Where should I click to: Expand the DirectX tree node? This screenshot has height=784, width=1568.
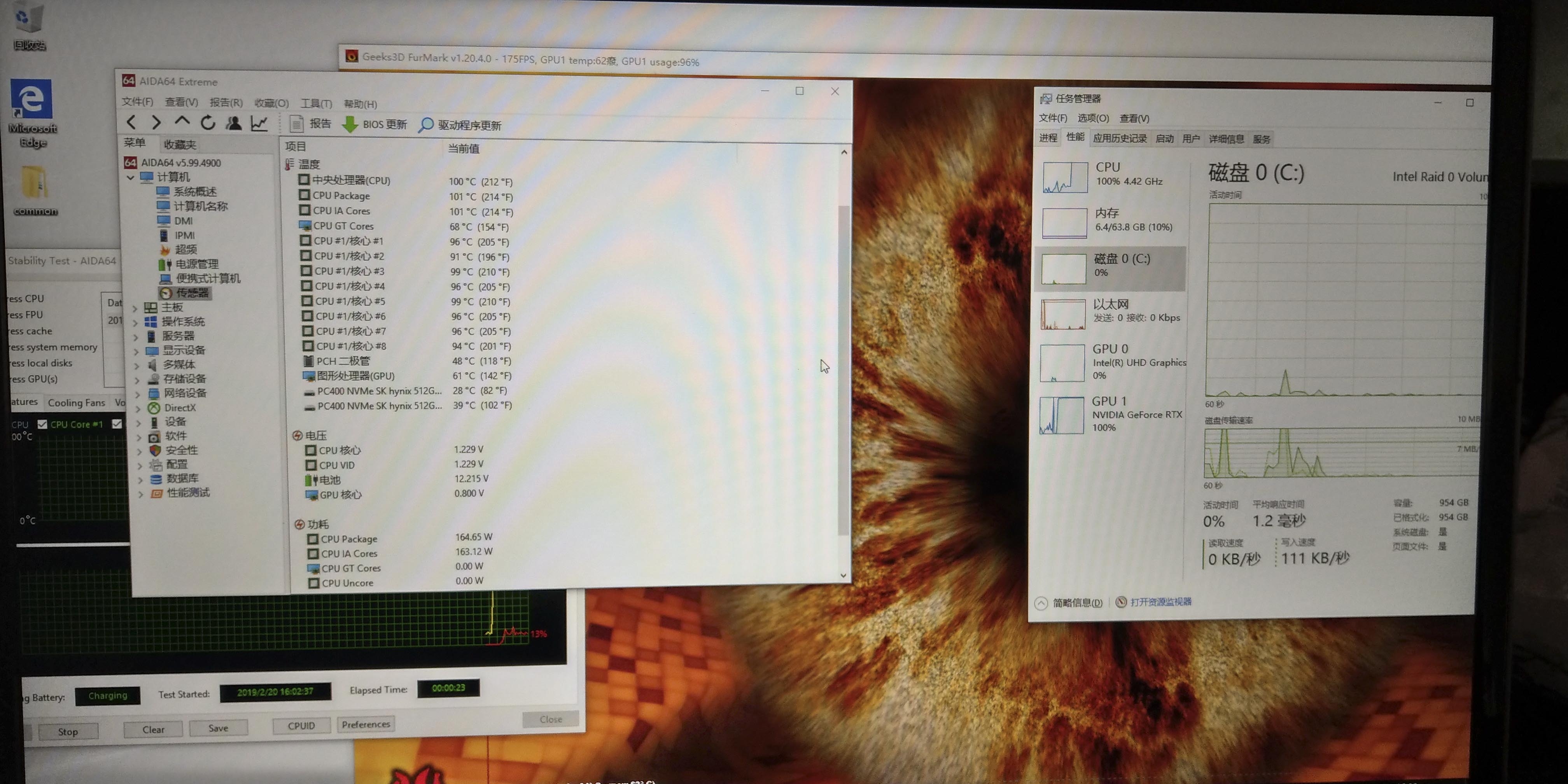139,408
